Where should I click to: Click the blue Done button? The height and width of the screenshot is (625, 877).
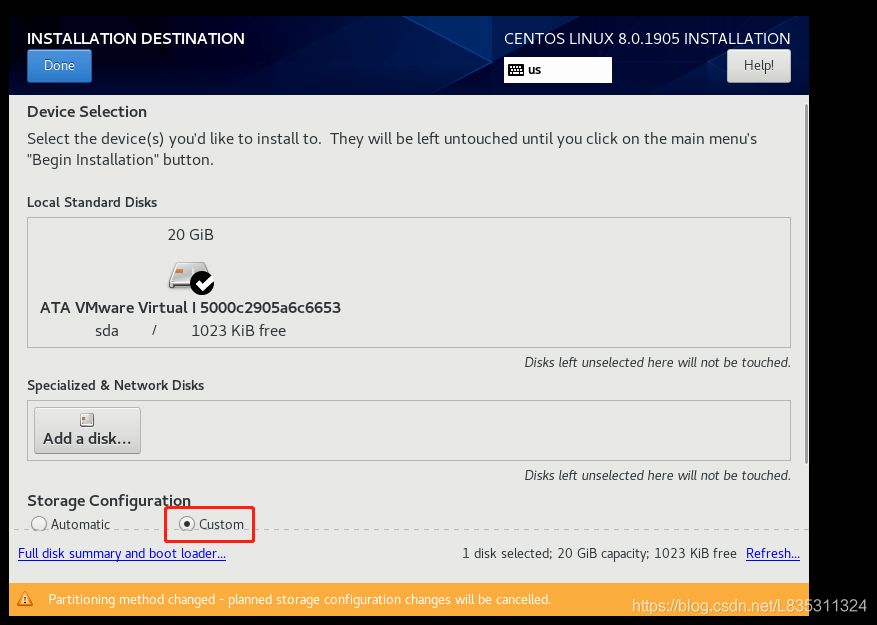click(x=59, y=65)
